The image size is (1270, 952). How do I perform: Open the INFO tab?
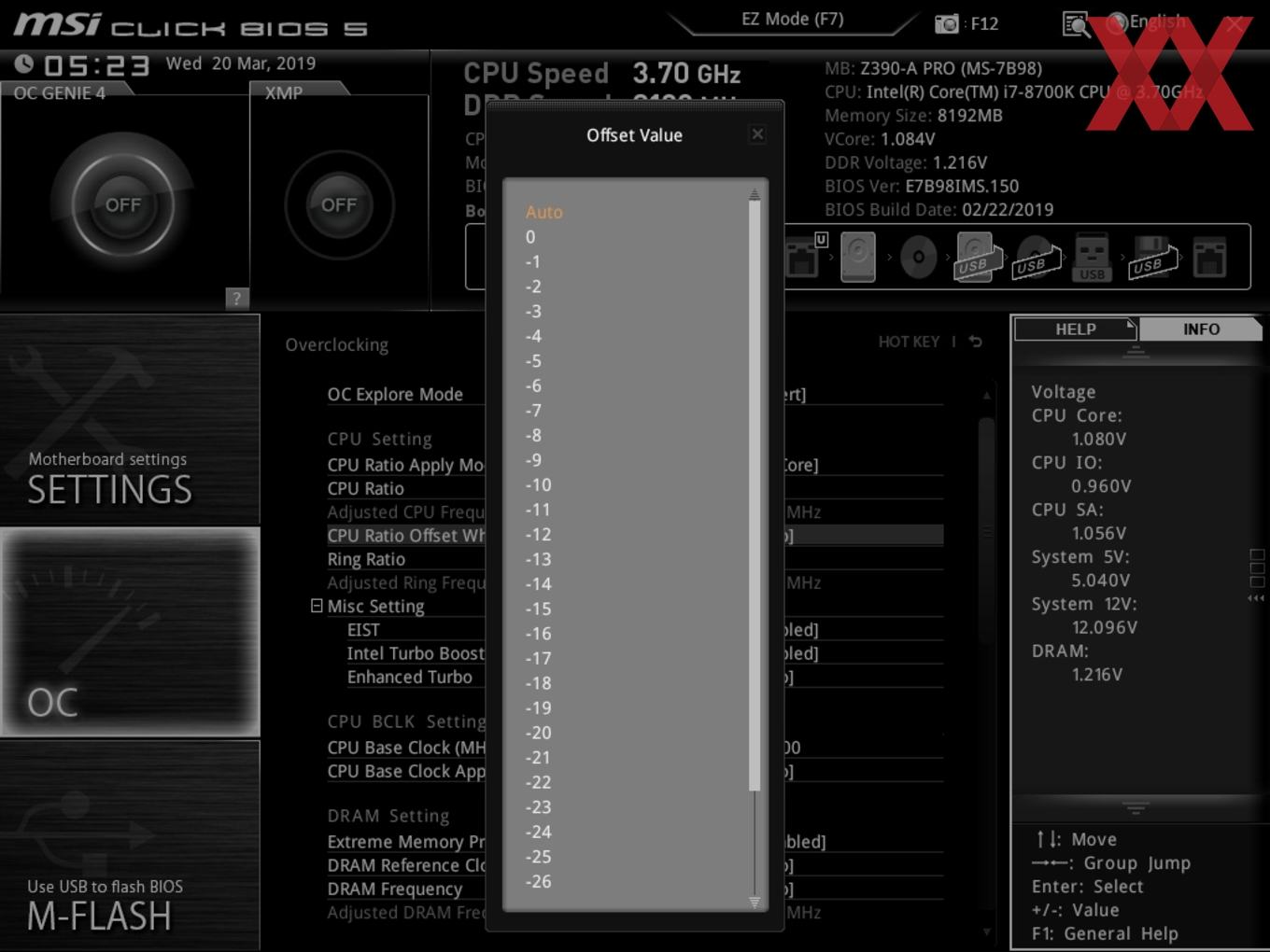pos(1201,329)
